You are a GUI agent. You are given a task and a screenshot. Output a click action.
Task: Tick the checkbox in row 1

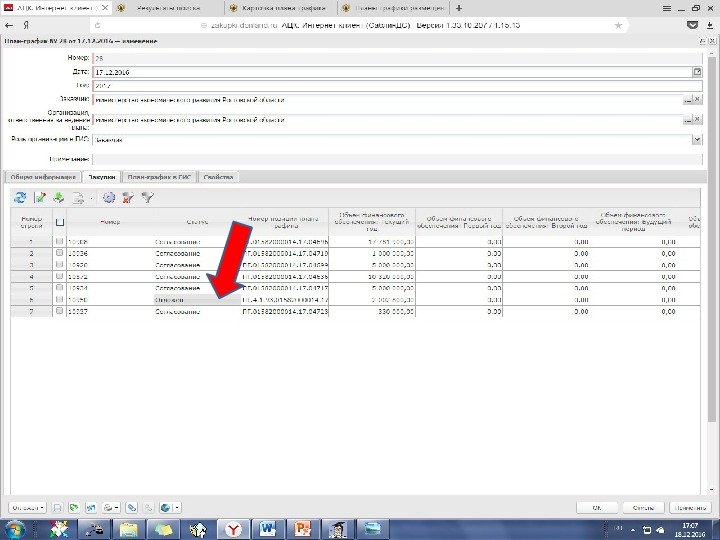click(59, 241)
